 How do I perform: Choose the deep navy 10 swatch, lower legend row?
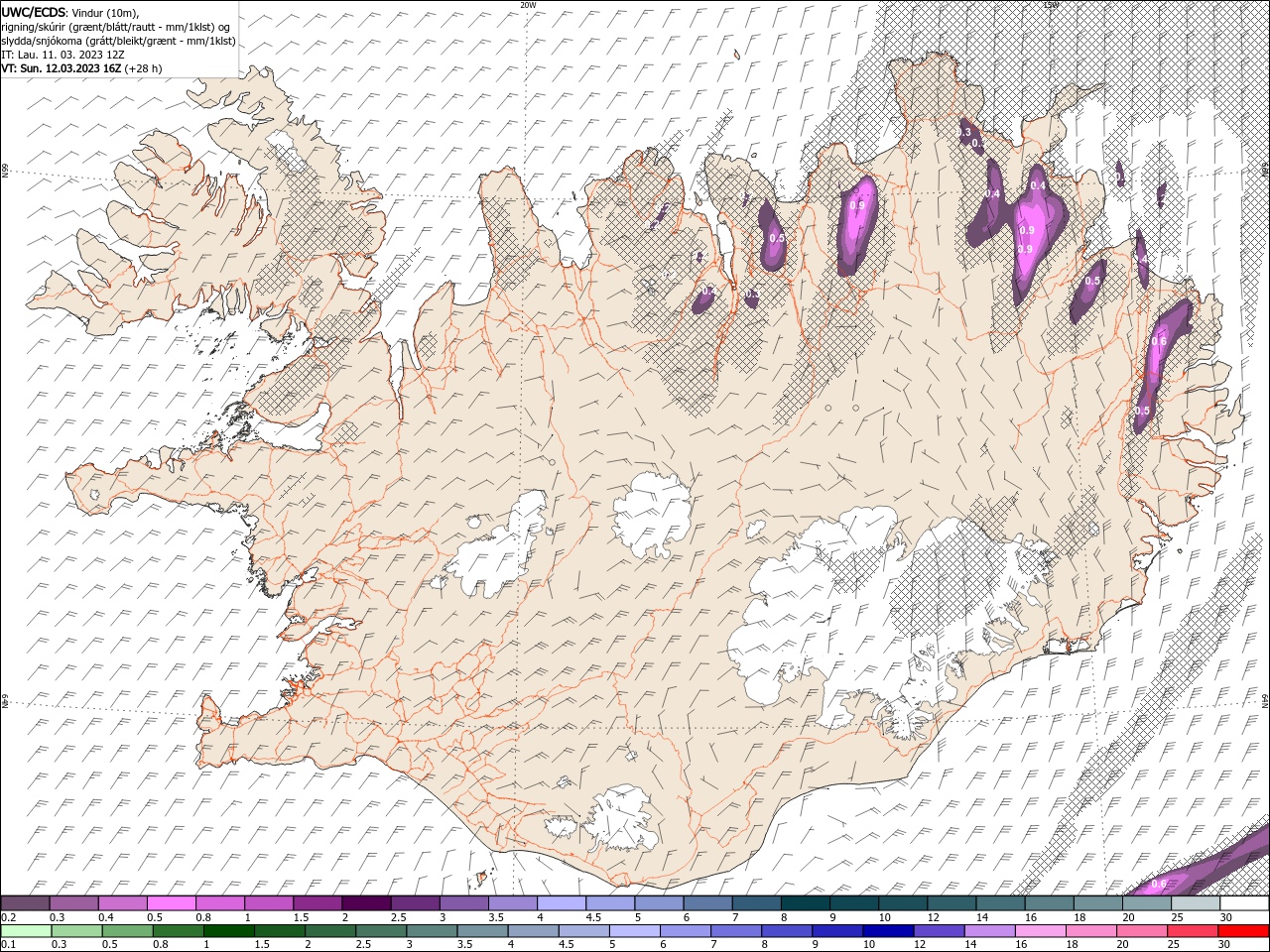889,930
